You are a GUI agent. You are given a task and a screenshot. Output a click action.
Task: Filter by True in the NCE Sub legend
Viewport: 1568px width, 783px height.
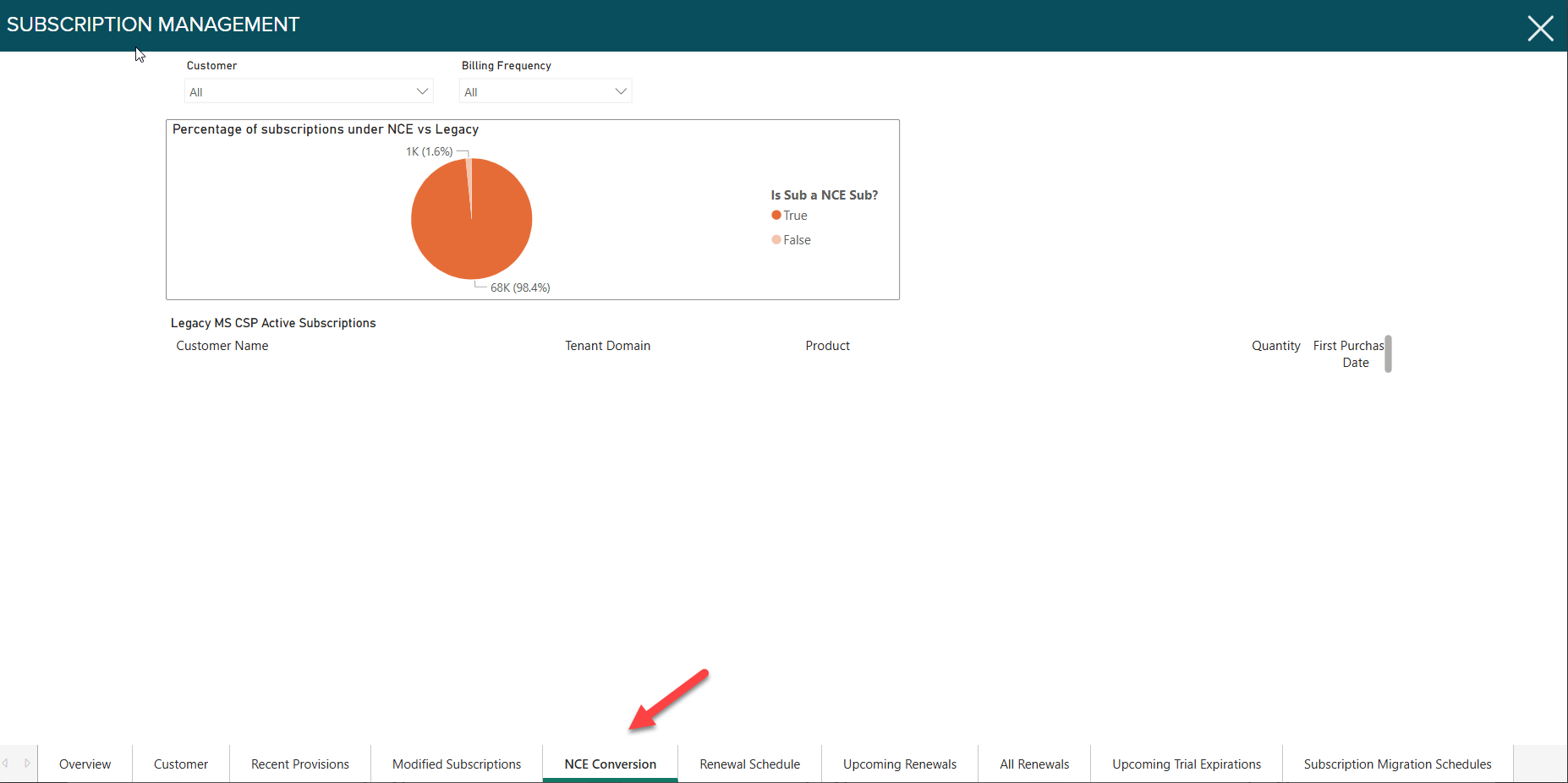tap(791, 215)
